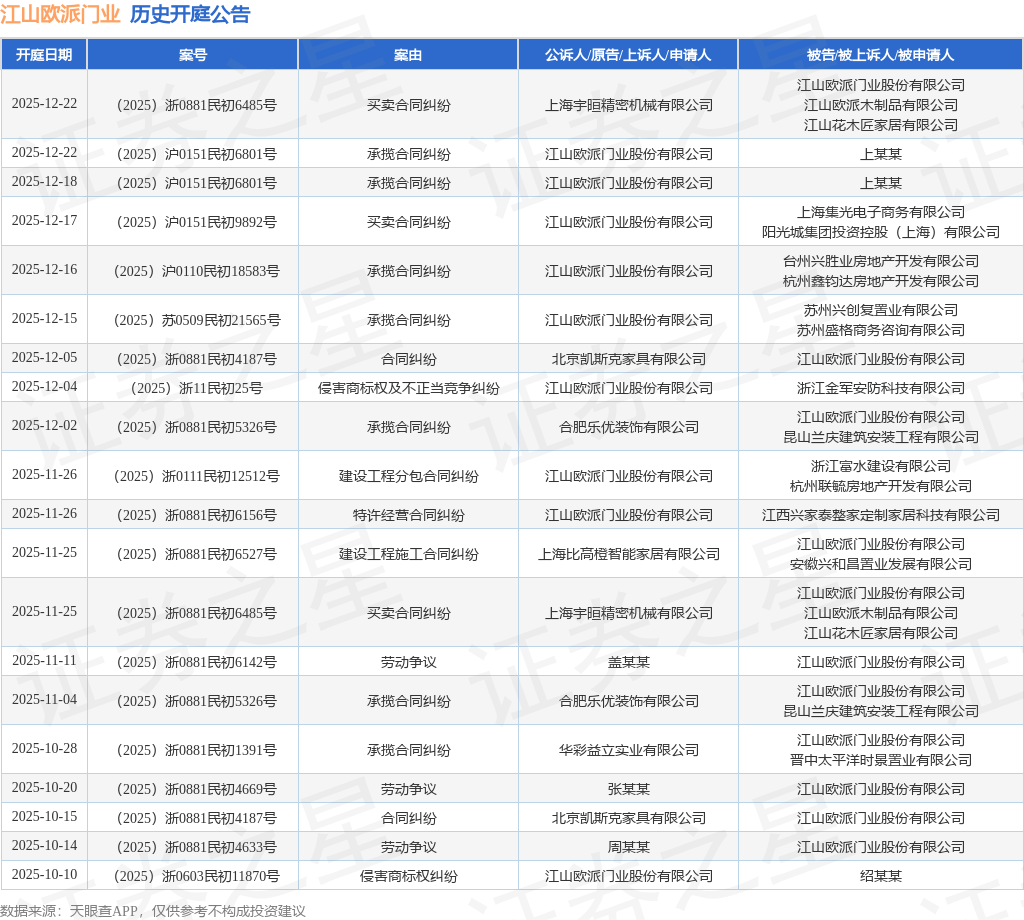Click defendant 杭州联毓房地产开发有限公司
This screenshot has height=920, width=1024.
coord(880,486)
